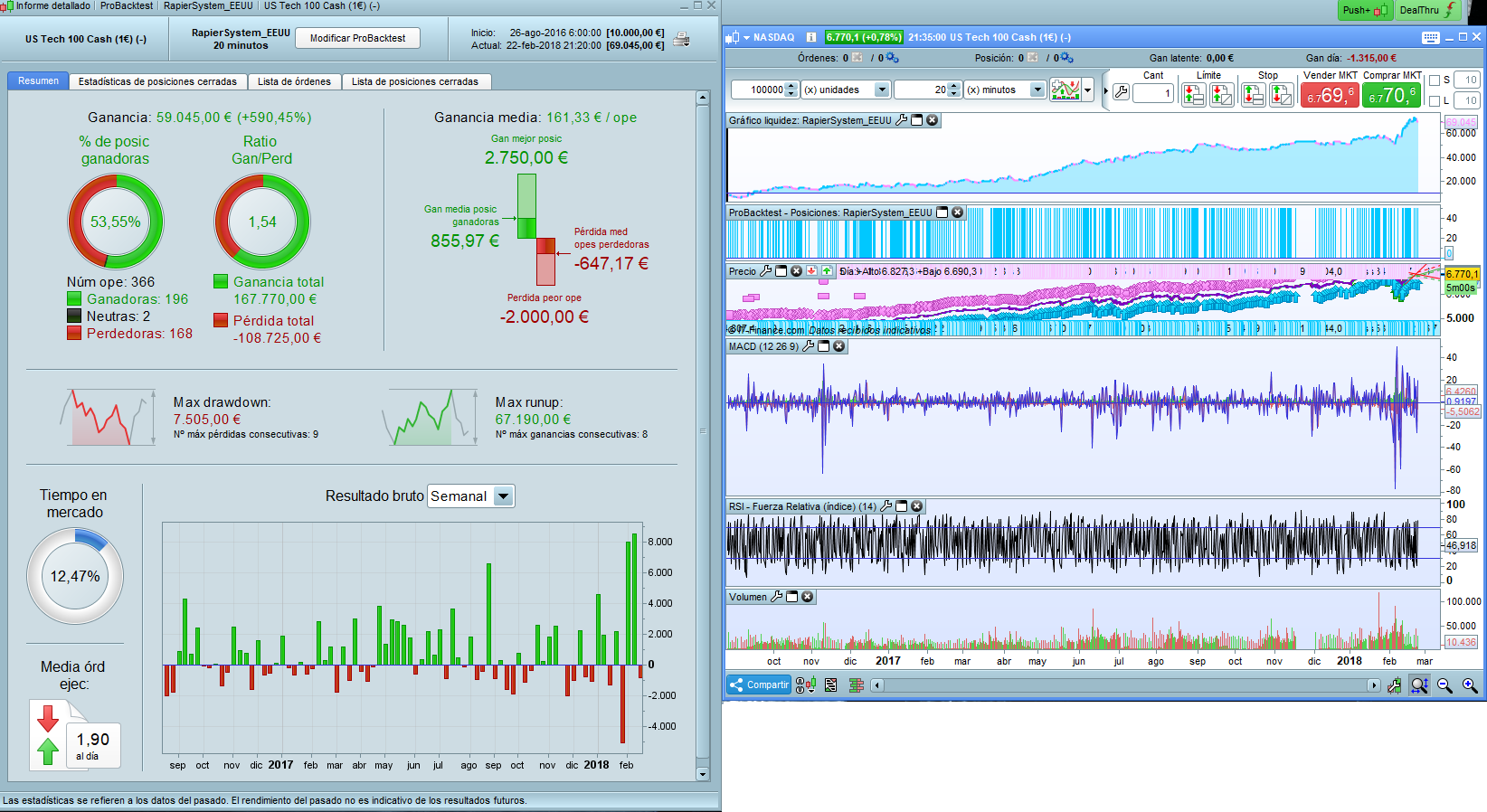The width and height of the screenshot is (1487, 812).
Task: Click the Compartir share button
Action: (759, 685)
